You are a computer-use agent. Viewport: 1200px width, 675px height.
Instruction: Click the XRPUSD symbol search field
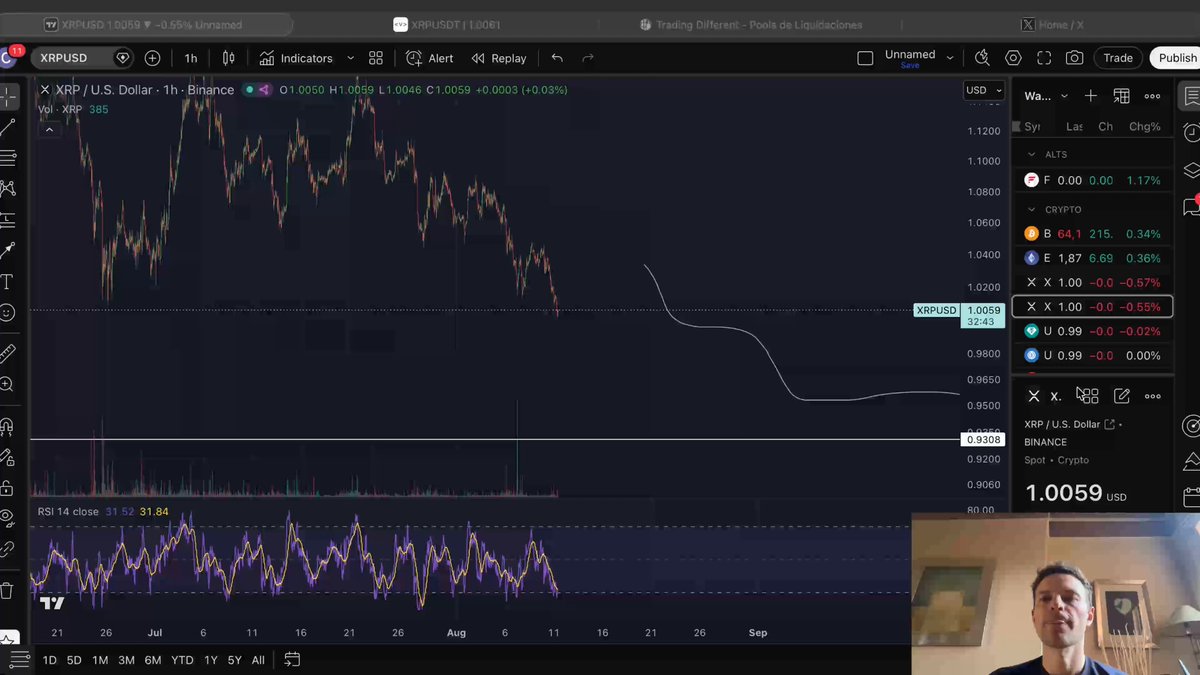pos(82,58)
